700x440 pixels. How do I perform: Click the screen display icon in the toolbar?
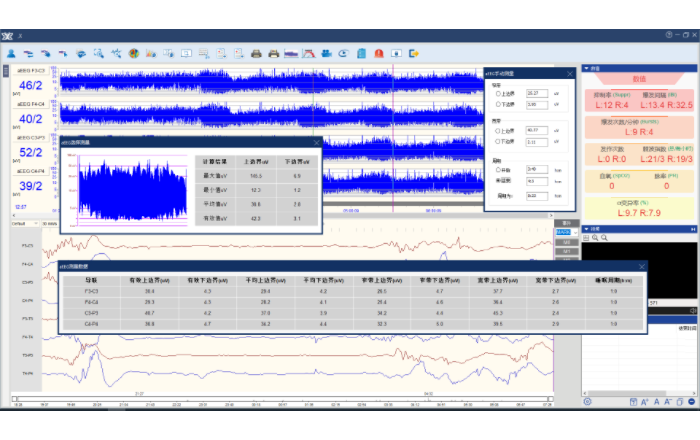click(186, 54)
